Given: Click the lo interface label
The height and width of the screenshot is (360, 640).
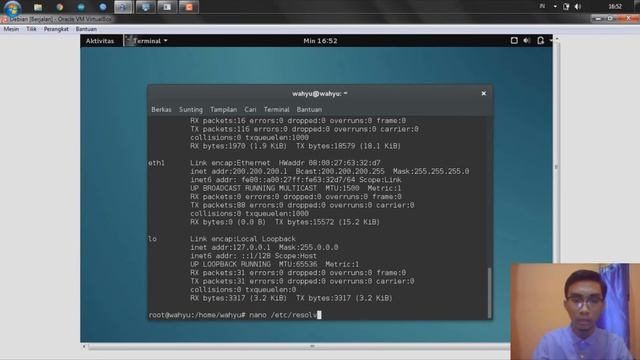Looking at the screenshot, I should click(x=152, y=239).
